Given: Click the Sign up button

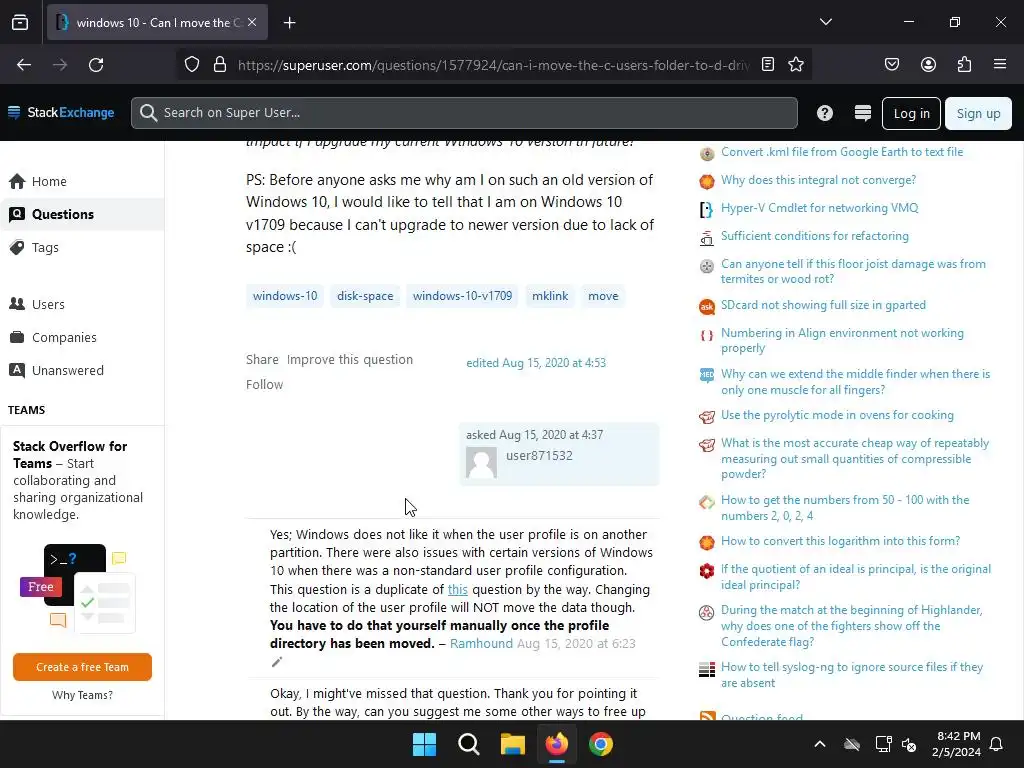Looking at the screenshot, I should point(978,114).
